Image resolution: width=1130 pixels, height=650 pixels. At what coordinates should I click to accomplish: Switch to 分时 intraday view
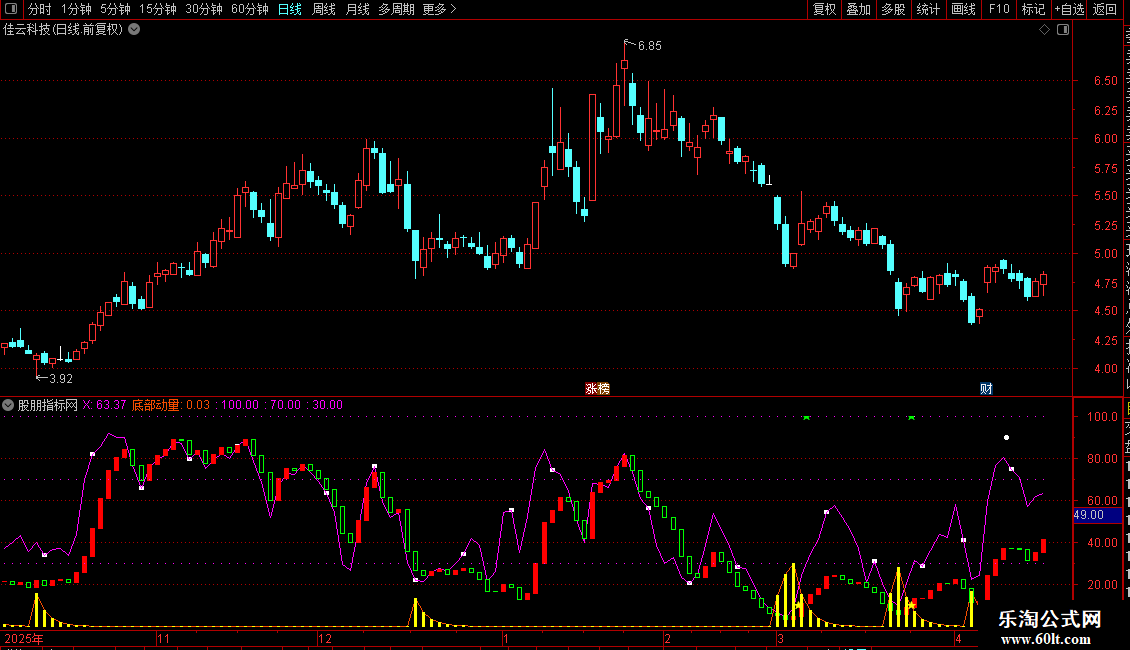pyautogui.click(x=40, y=9)
